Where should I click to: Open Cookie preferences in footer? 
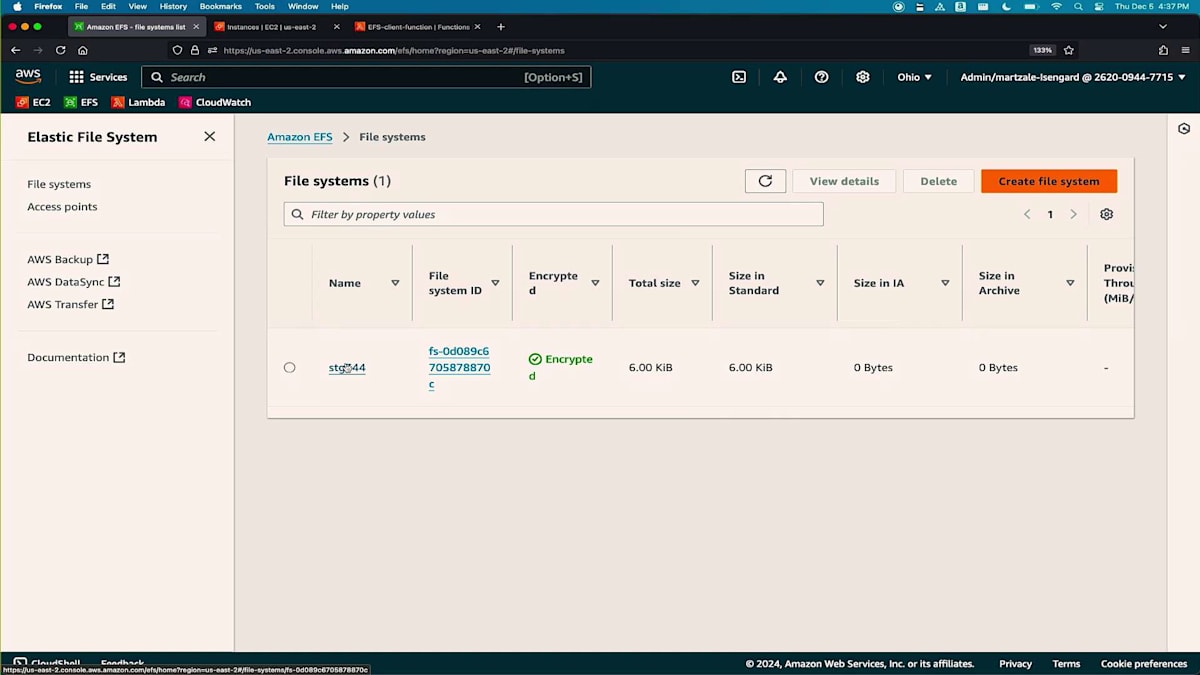(x=1144, y=664)
